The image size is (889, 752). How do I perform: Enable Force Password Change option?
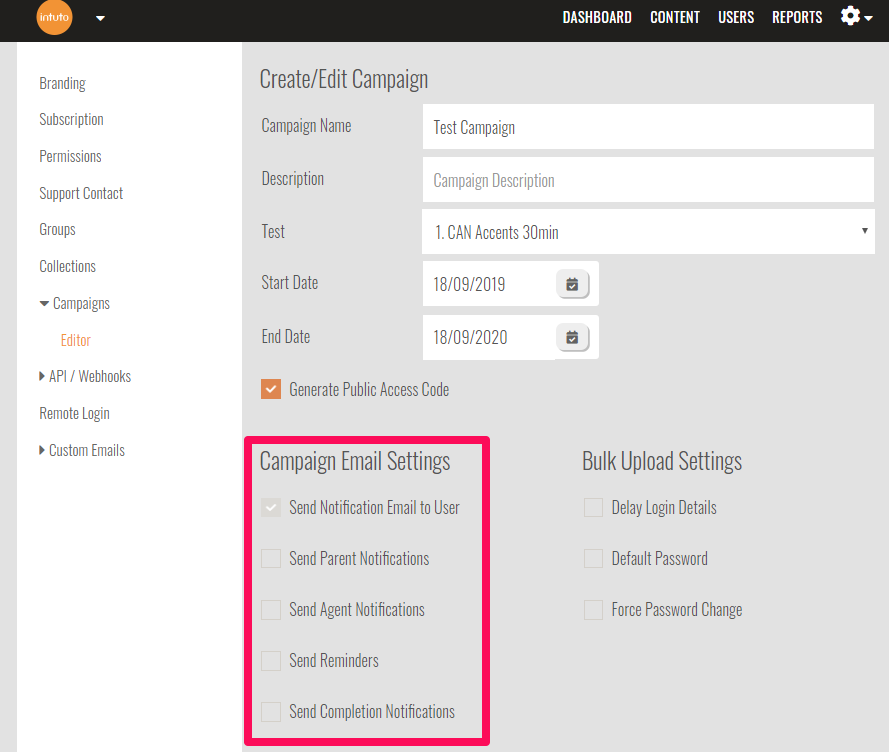click(594, 610)
